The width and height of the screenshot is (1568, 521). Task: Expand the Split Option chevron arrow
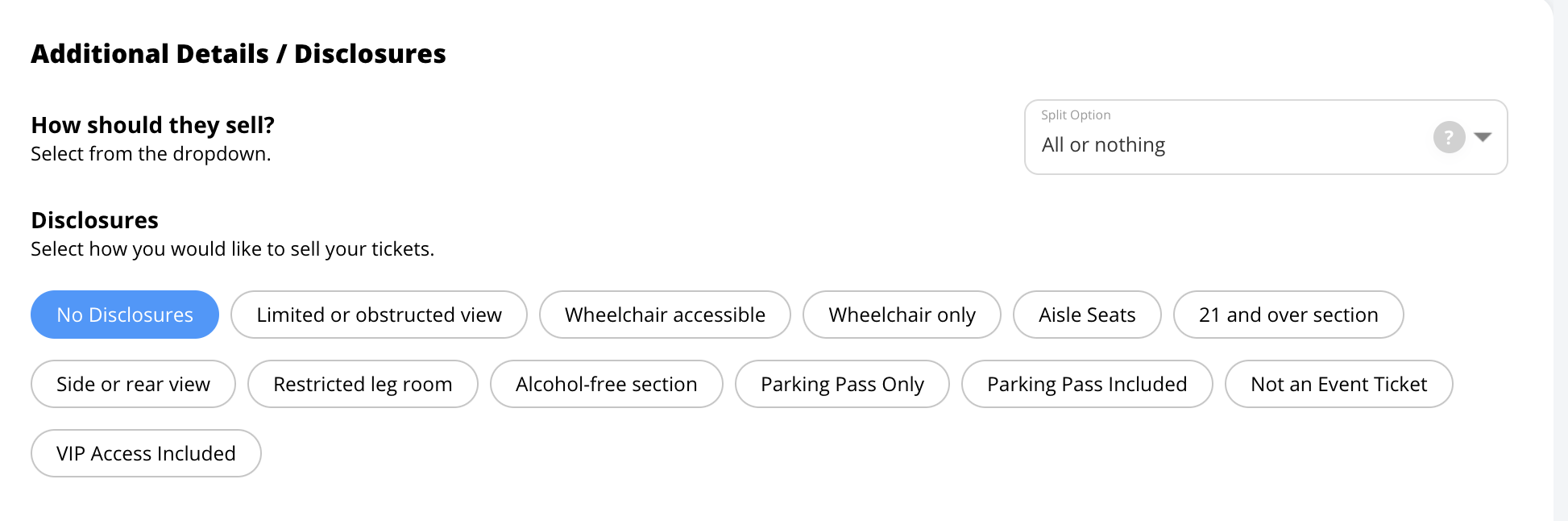(x=1483, y=137)
